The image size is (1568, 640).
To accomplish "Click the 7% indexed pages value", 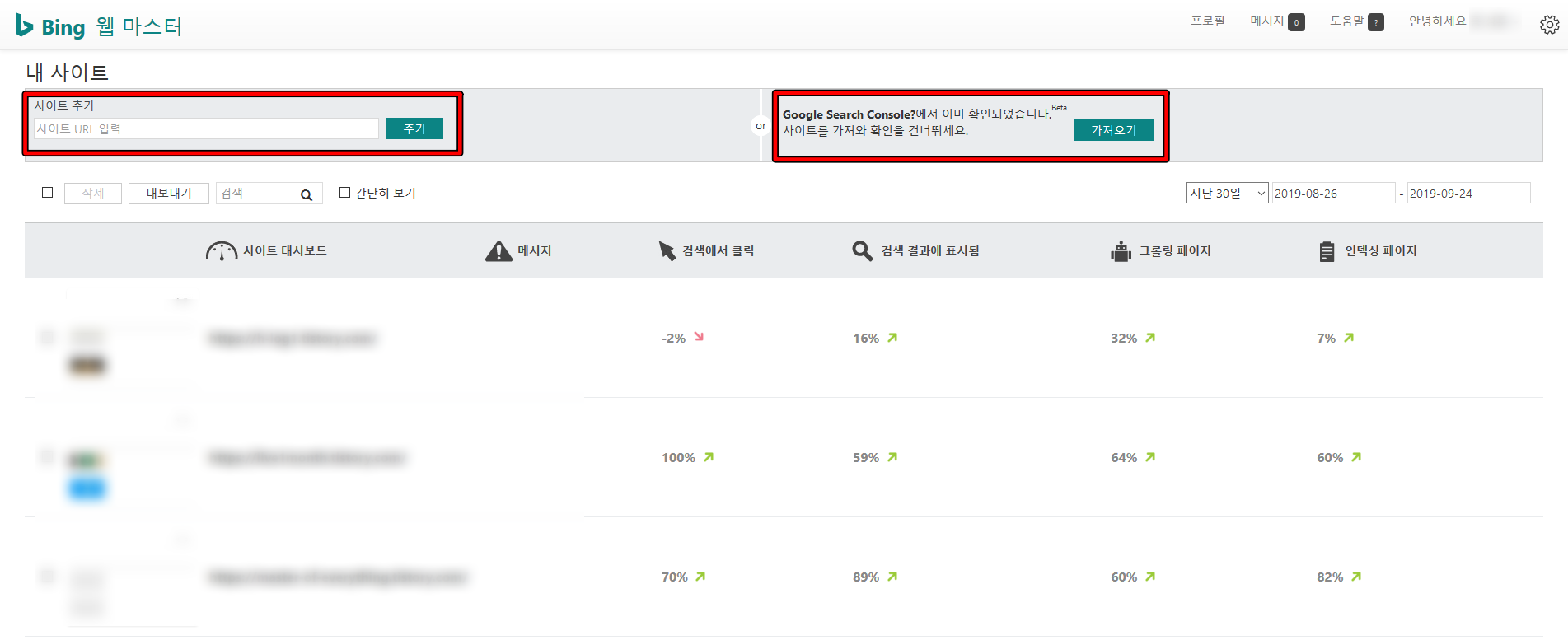I will pyautogui.click(x=1327, y=338).
